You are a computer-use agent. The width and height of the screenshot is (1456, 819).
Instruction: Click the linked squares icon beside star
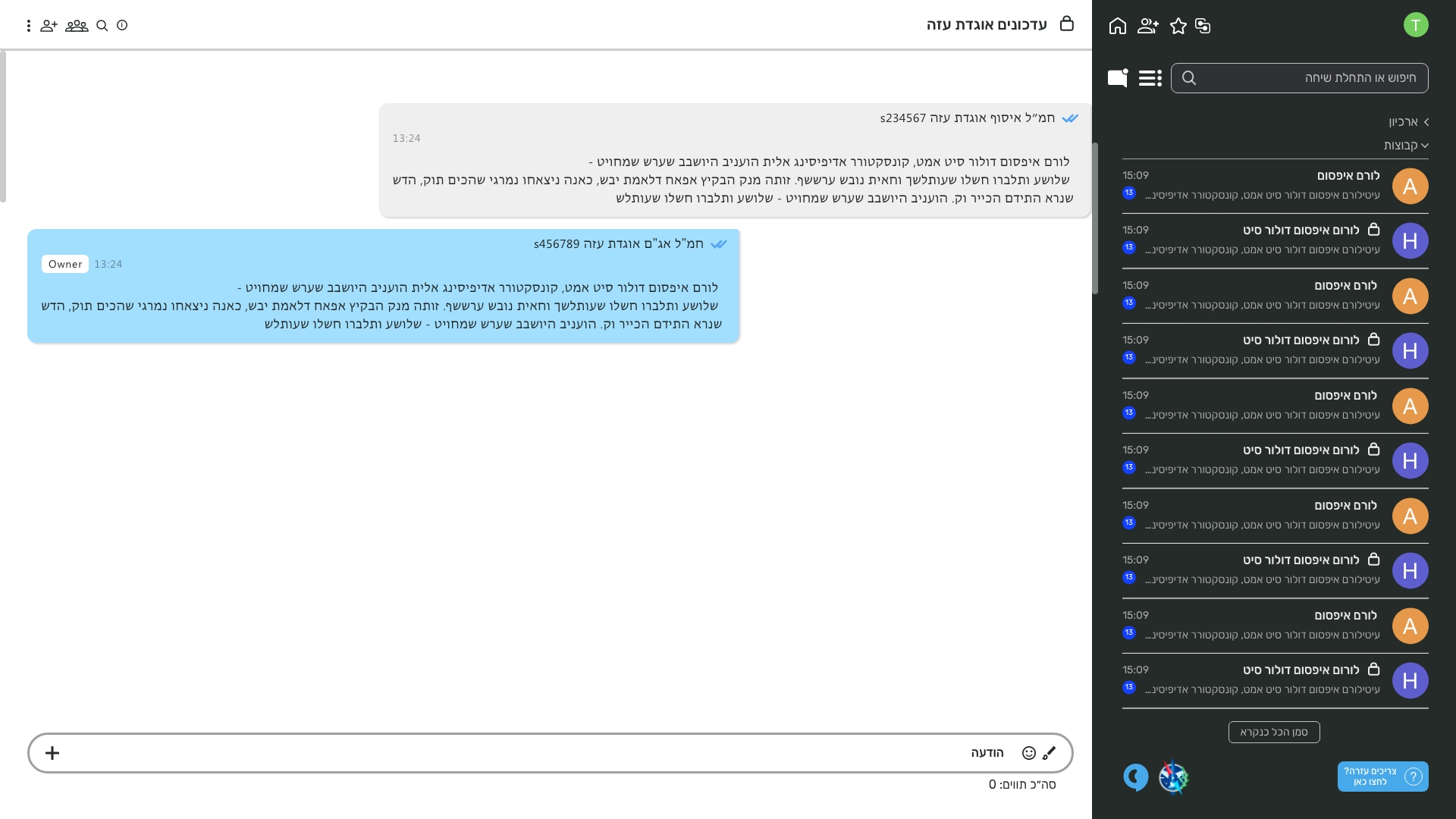1203,26
